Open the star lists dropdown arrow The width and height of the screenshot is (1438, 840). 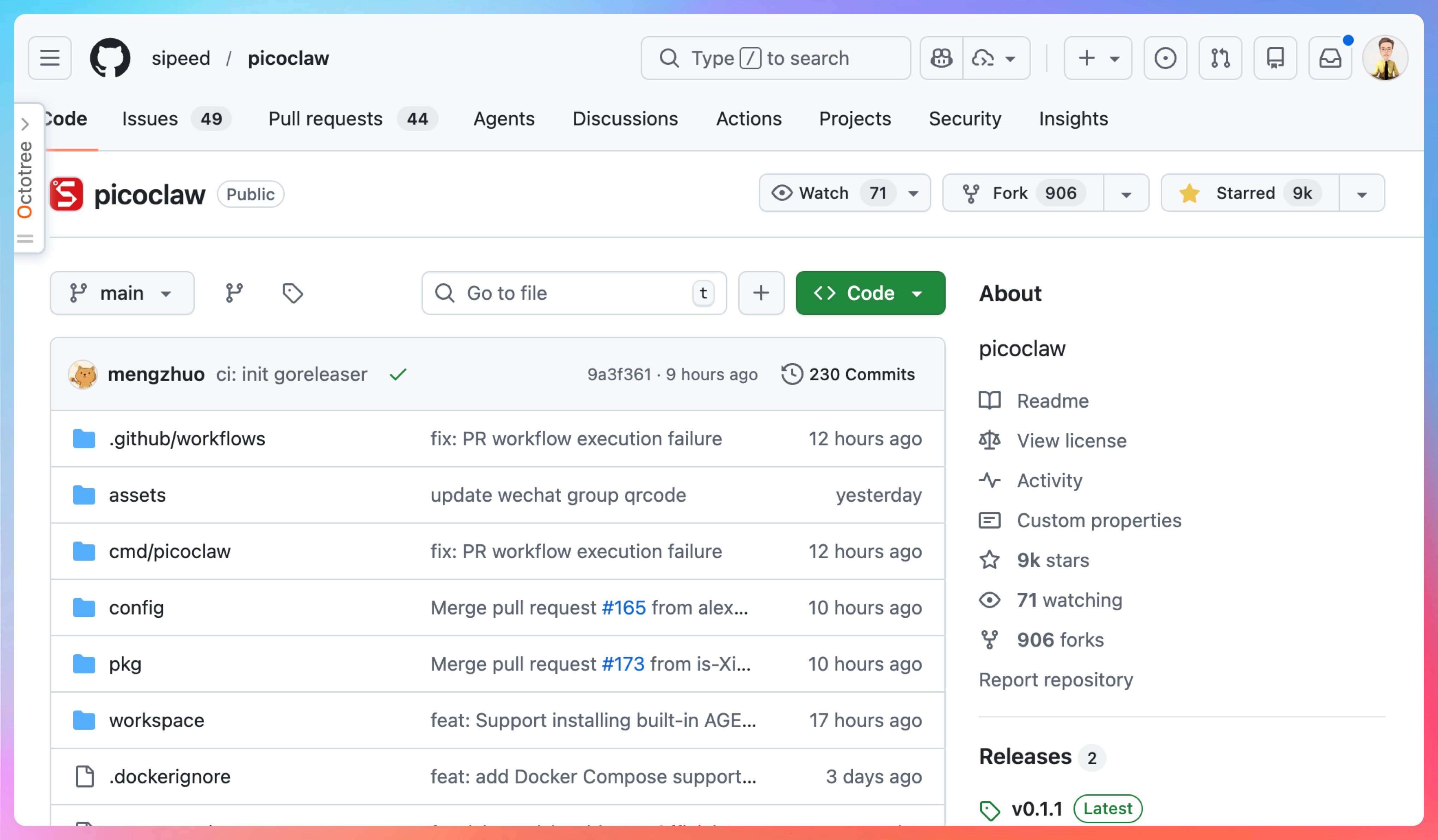[x=1362, y=194]
